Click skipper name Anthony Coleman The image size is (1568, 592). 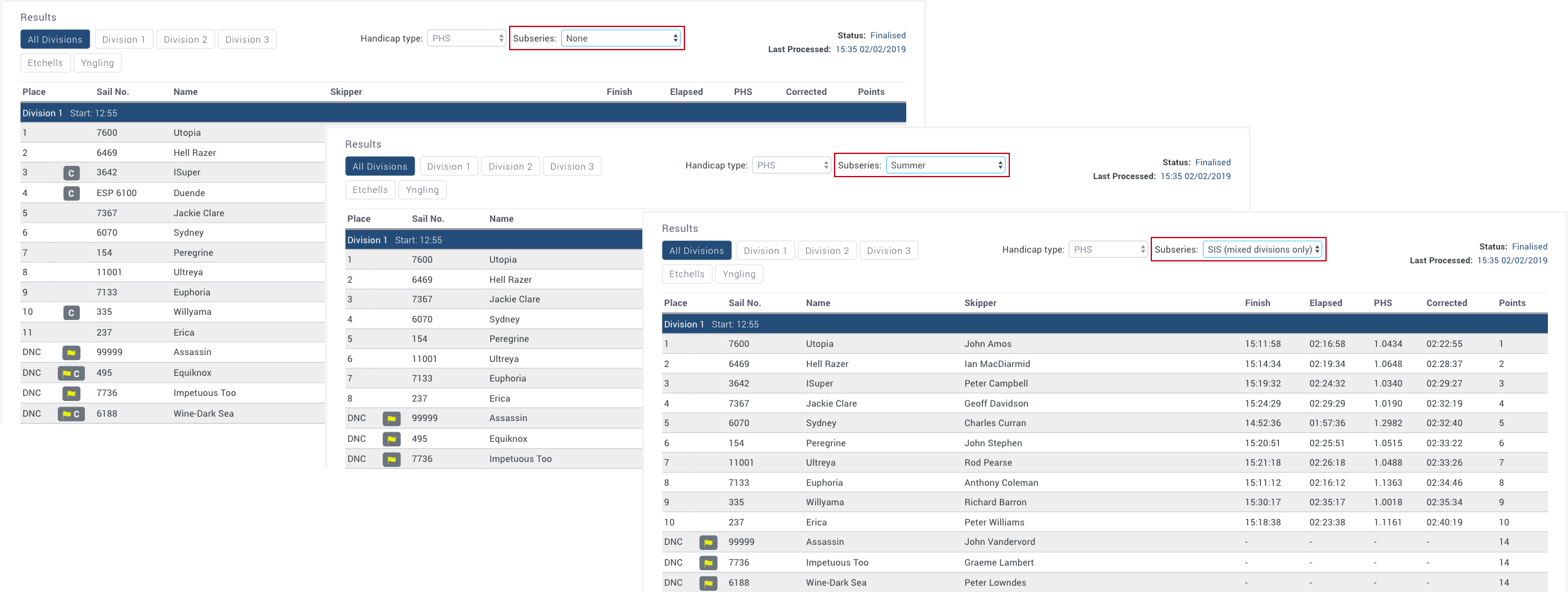1001,483
